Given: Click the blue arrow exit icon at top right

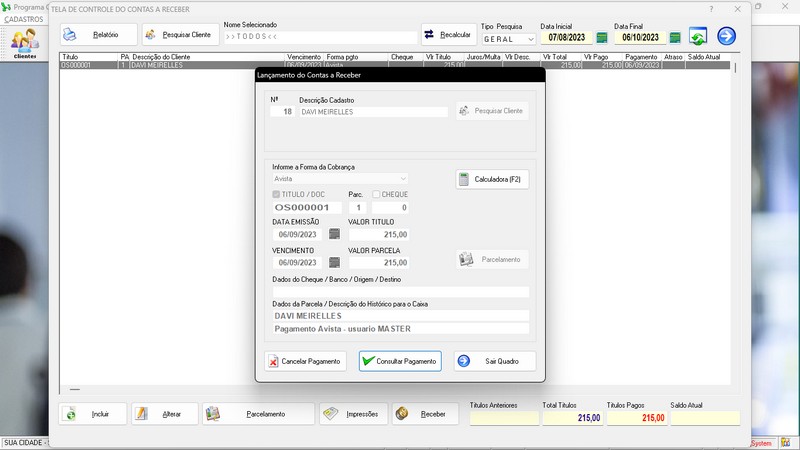Looking at the screenshot, I should (727, 36).
